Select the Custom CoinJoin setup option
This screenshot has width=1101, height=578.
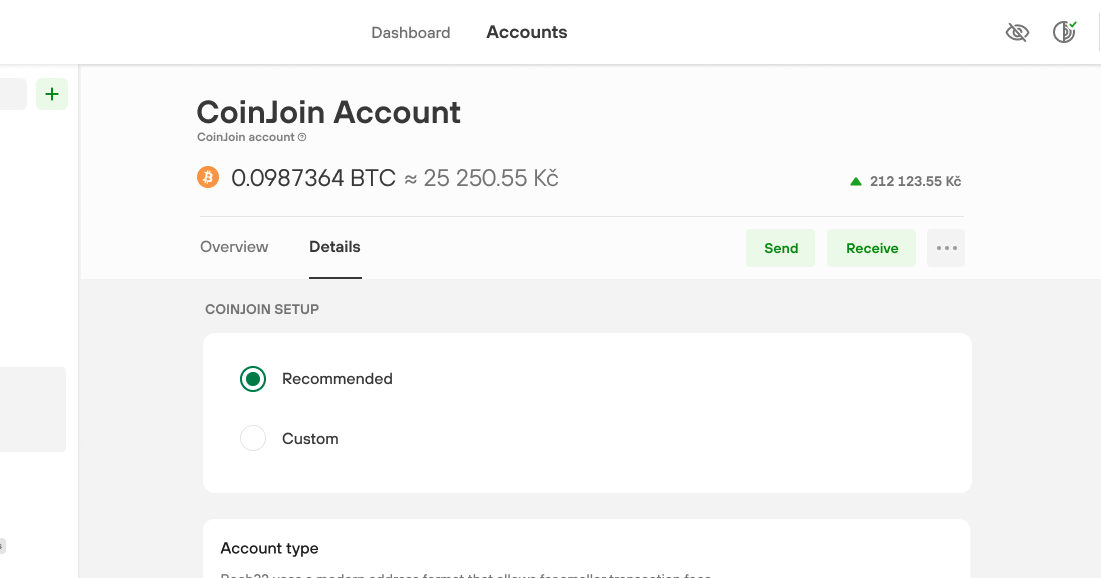pos(253,438)
